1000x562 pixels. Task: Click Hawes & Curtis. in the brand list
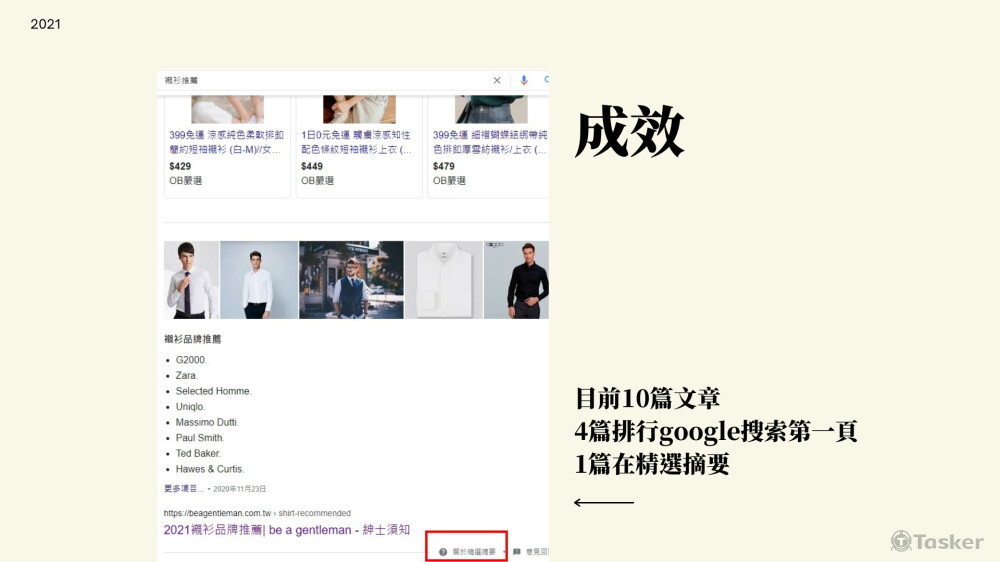210,469
